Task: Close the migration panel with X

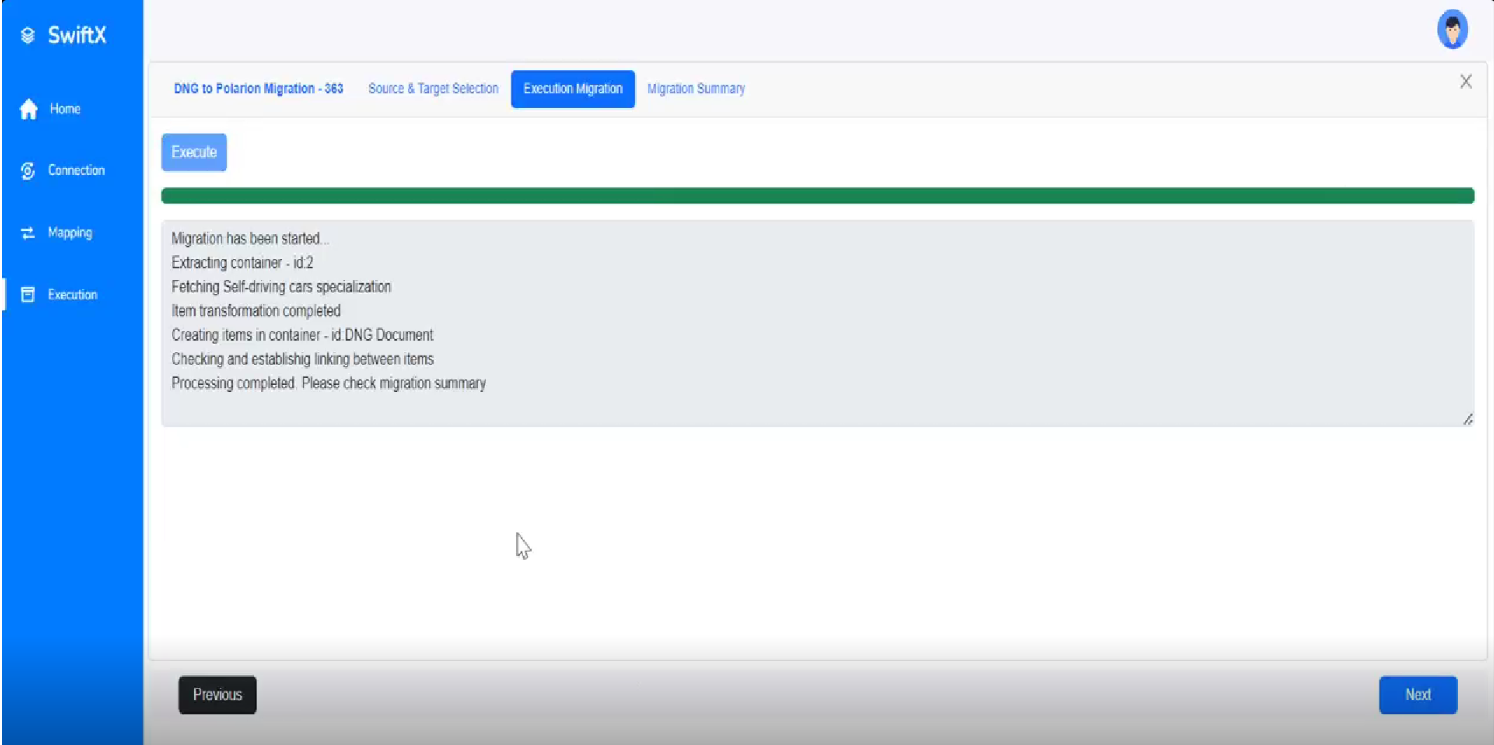Action: pyautogui.click(x=1465, y=82)
